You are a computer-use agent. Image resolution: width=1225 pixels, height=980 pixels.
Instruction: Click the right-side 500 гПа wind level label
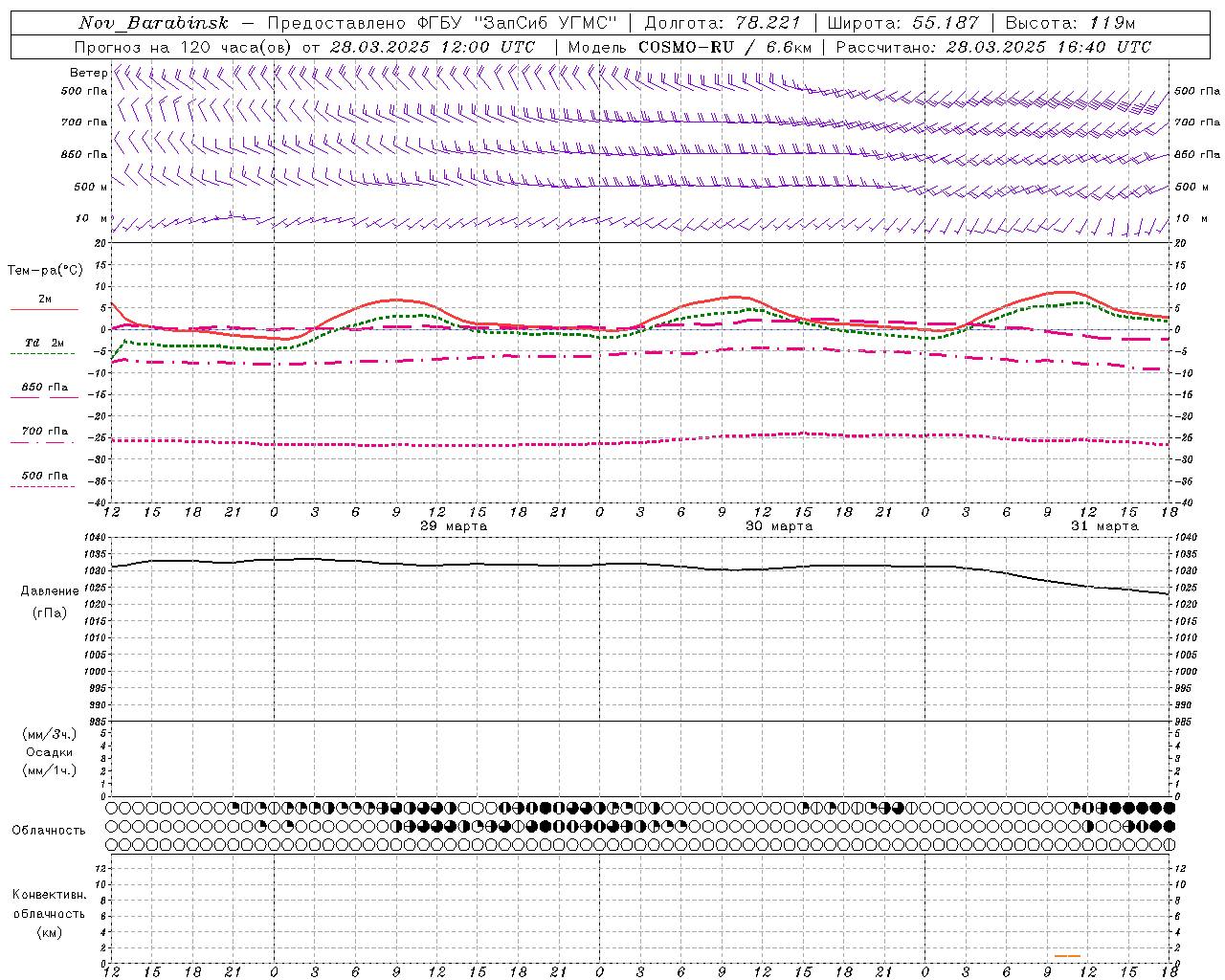tap(1197, 92)
